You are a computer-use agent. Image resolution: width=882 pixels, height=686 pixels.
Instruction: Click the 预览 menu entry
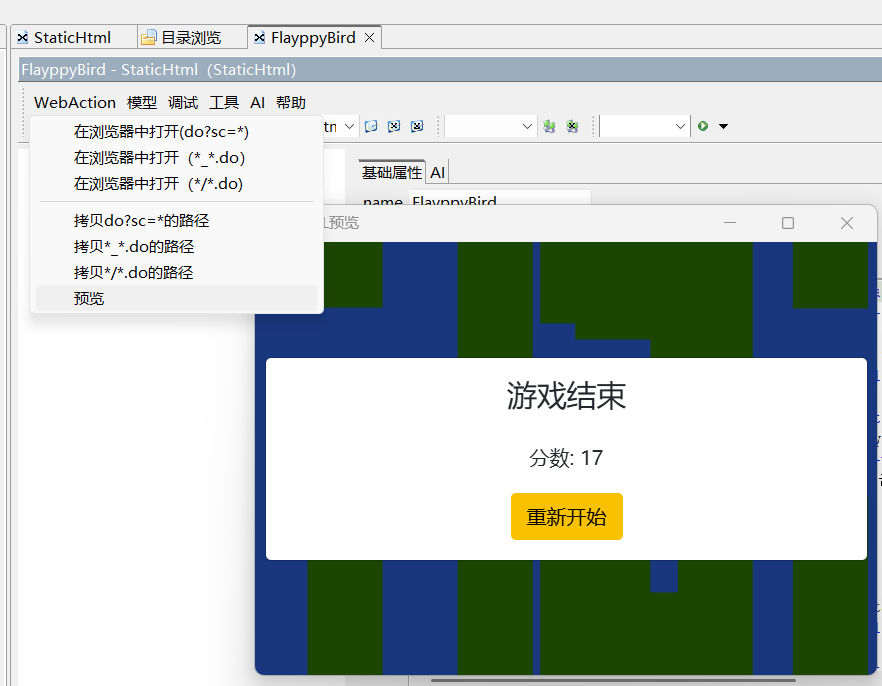coord(176,298)
